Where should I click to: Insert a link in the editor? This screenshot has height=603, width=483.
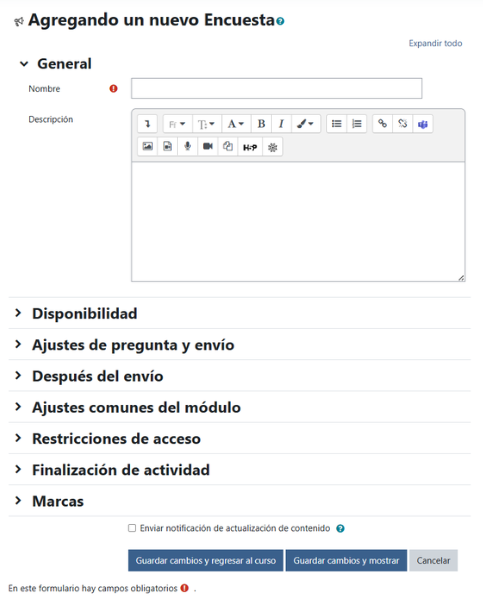(382, 124)
